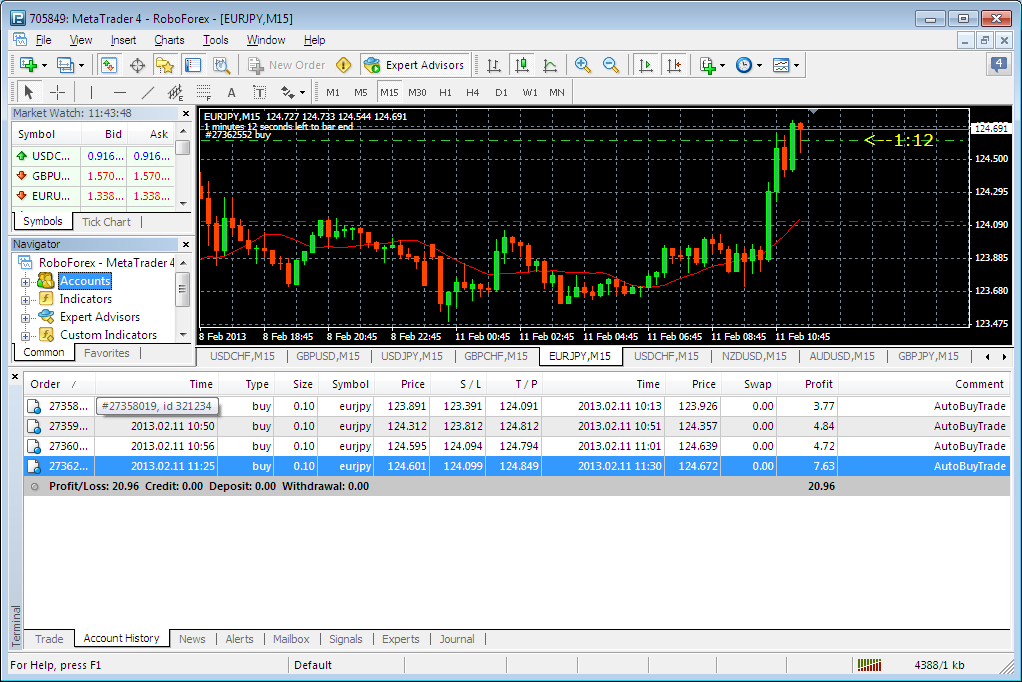The image size is (1022, 682).
Task: Select the text tool A
Action: [231, 92]
